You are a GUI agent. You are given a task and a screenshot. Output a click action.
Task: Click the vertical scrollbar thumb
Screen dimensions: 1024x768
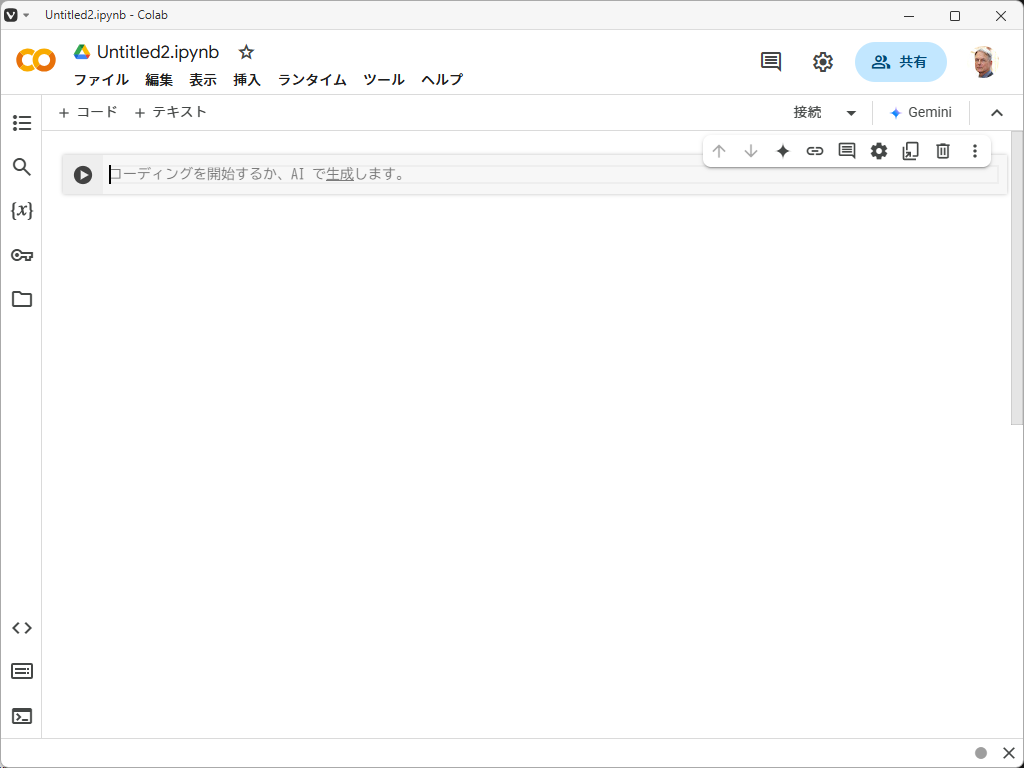point(1017,278)
